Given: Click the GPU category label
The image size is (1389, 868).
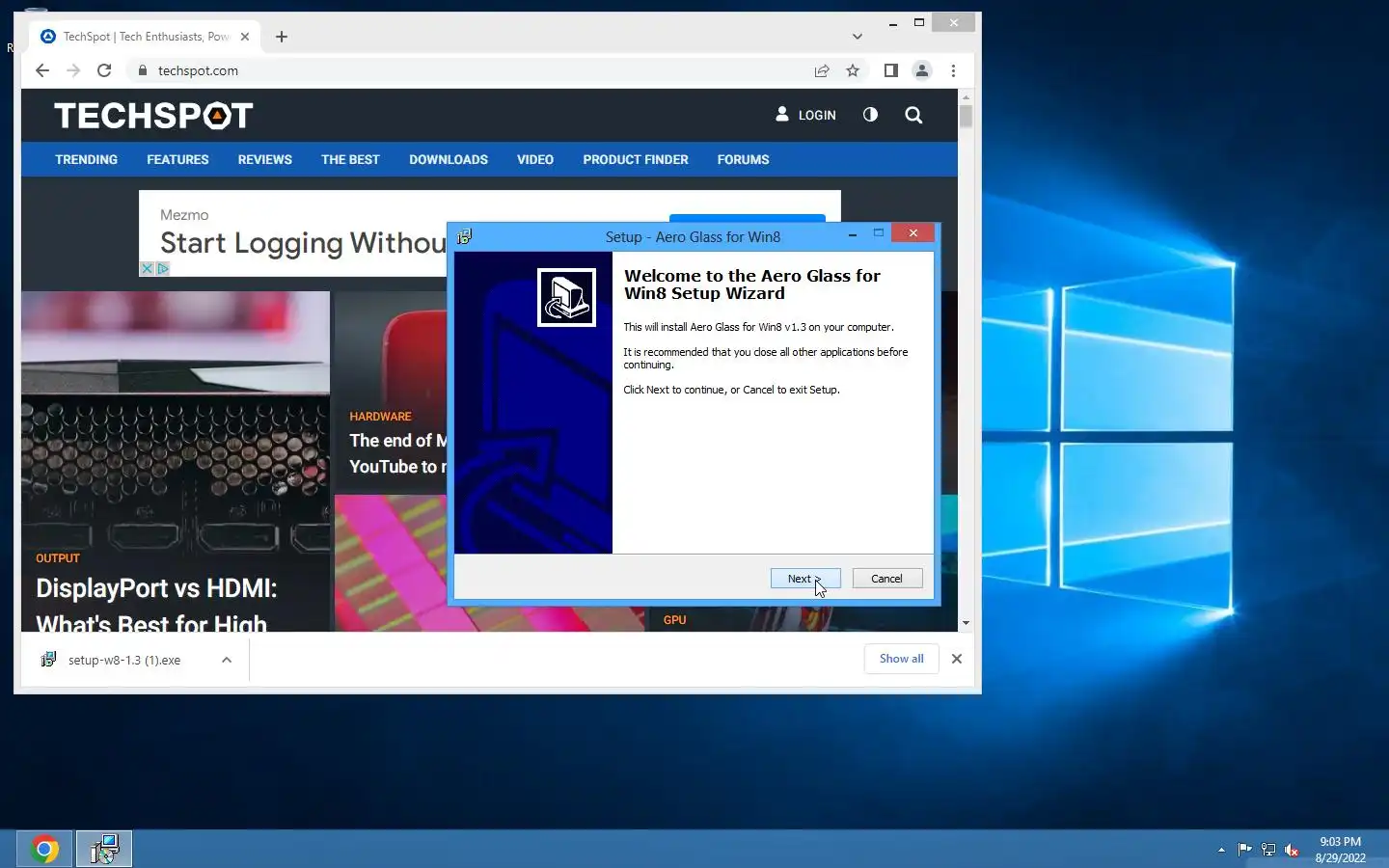Looking at the screenshot, I should click(x=675, y=620).
